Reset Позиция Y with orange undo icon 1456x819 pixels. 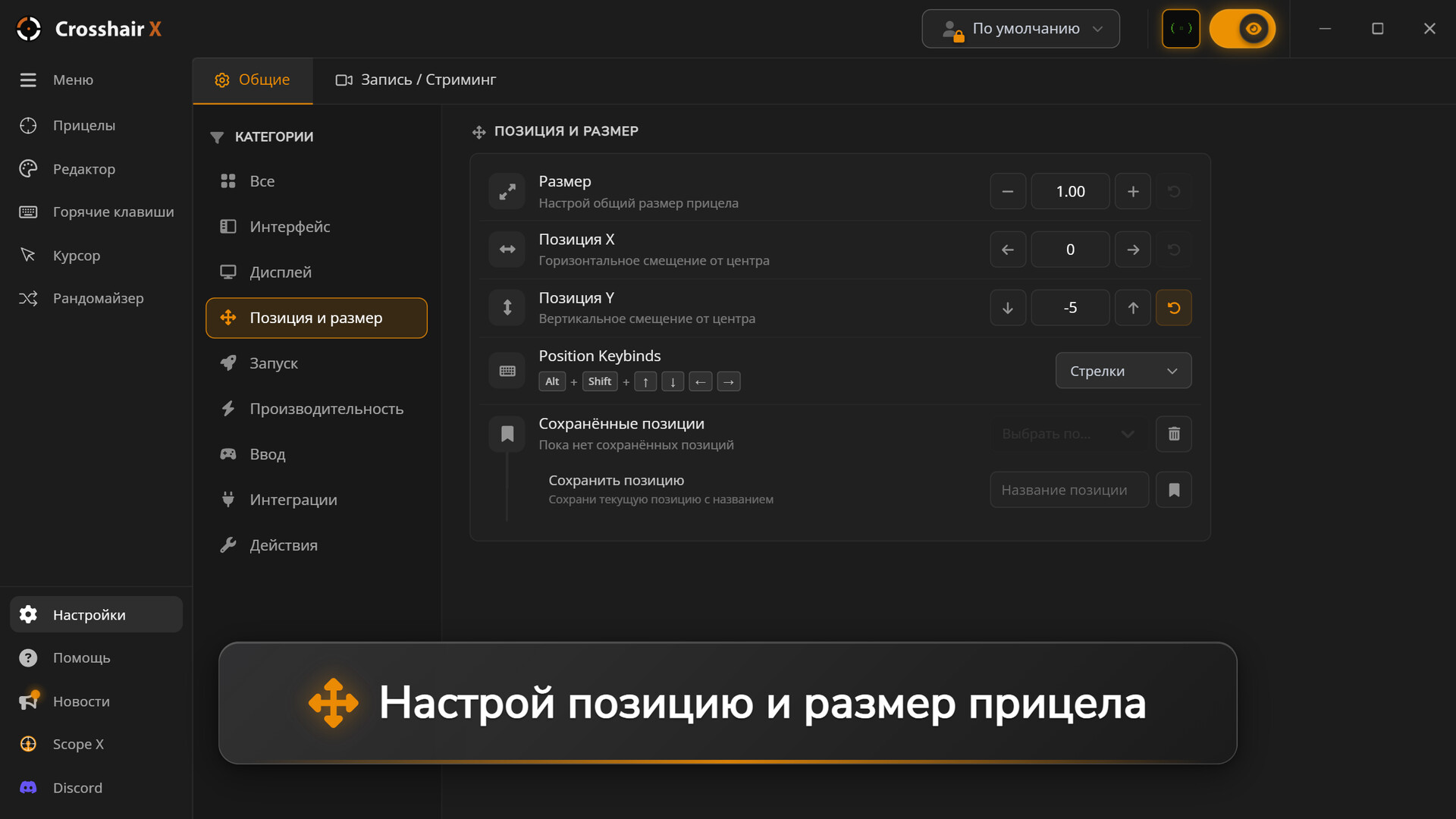click(x=1174, y=308)
